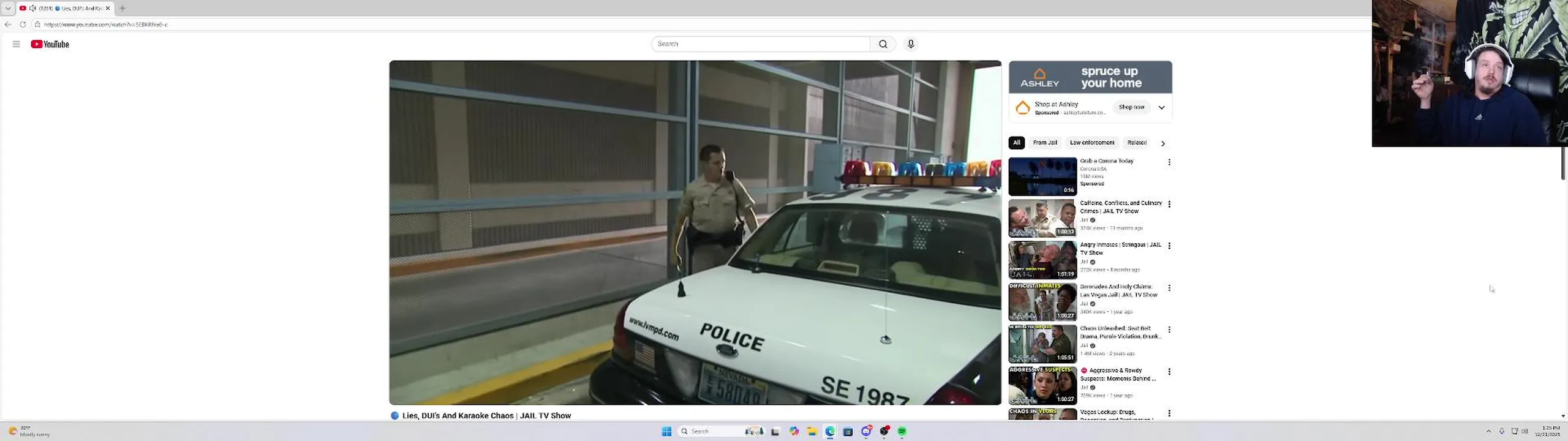Open Caffeine, Conflicts, and Culinary Crimes video
This screenshot has height=441, width=1568.
[1120, 207]
